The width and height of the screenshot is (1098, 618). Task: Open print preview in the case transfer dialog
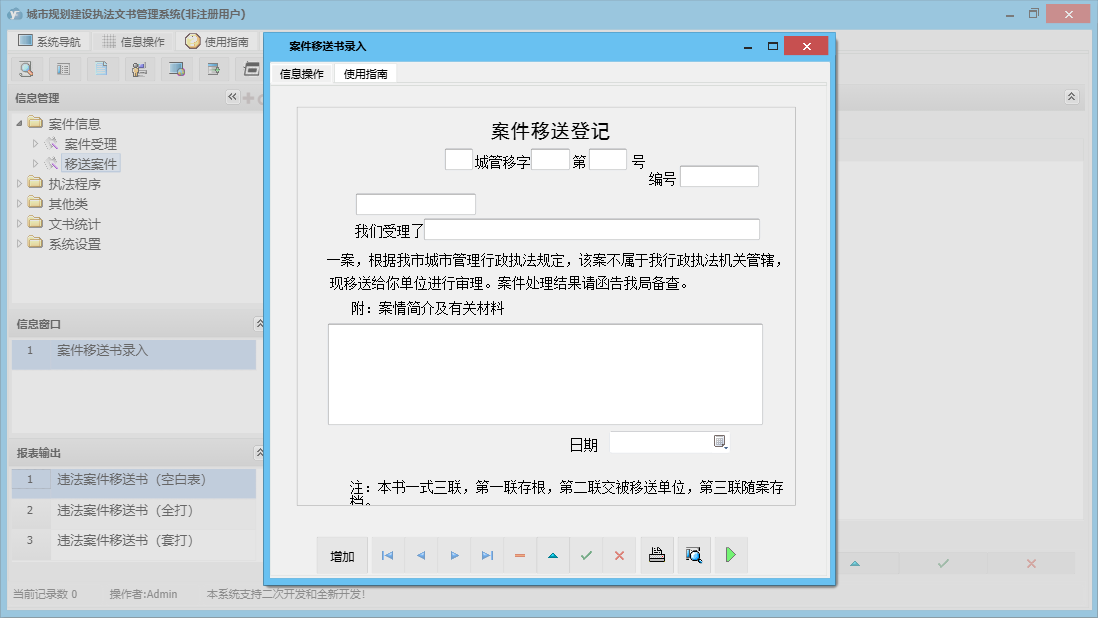pyautogui.click(x=694, y=555)
